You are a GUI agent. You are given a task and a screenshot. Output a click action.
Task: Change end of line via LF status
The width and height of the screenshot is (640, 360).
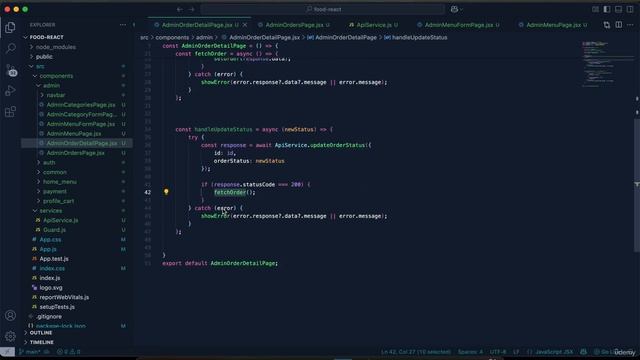click(x=516, y=351)
